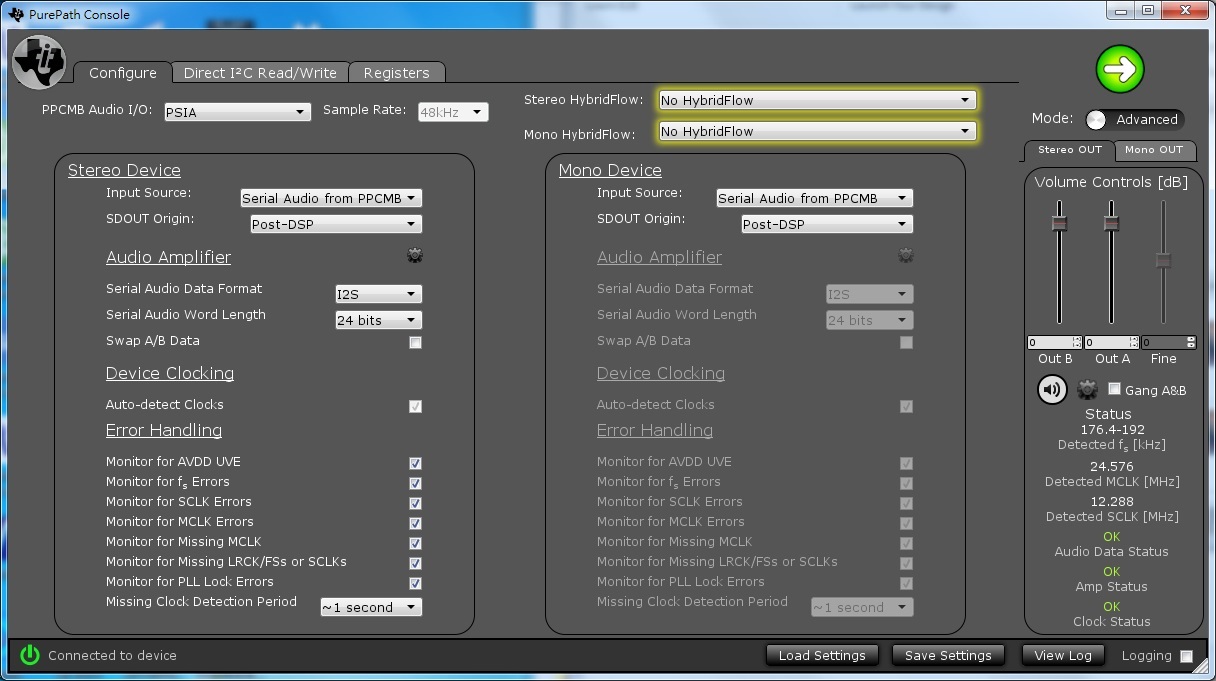Click the Texas Instruments logo icon
This screenshot has width=1216, height=681.
39,62
